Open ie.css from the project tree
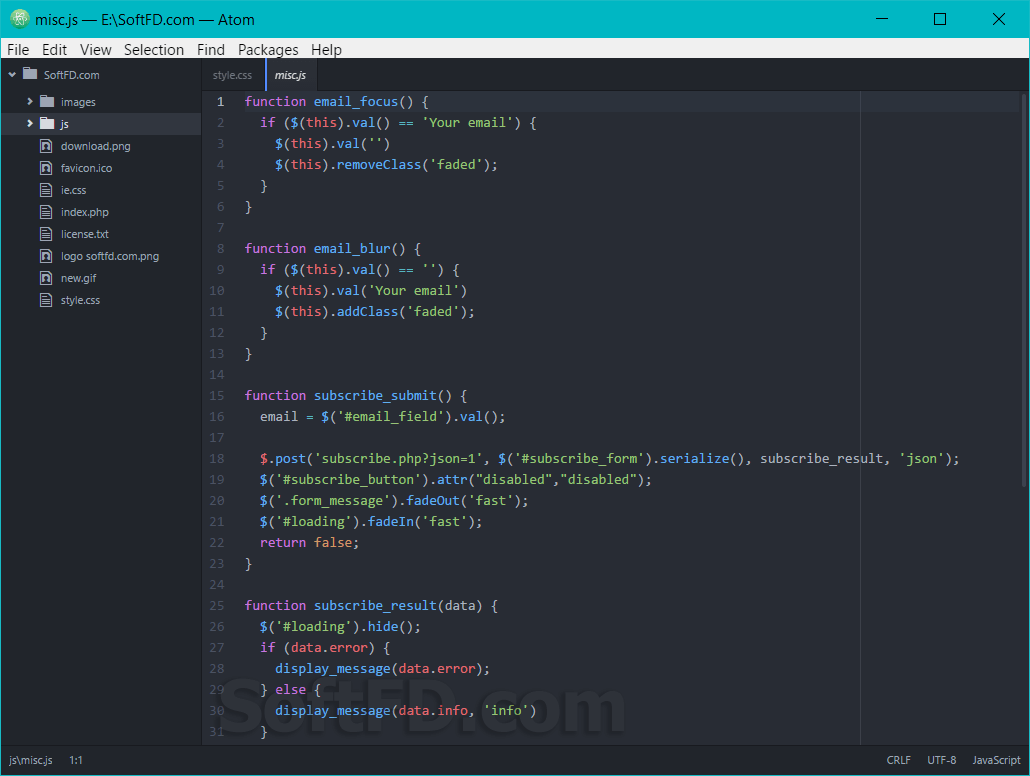 point(74,190)
